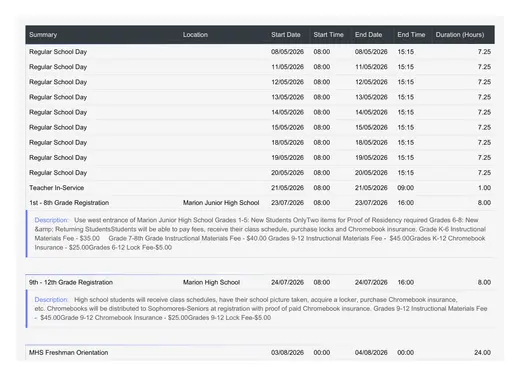Click the Description label under 9th - 12th Grade Registration
Viewport: 520px width, 368px height.
pos(51,300)
